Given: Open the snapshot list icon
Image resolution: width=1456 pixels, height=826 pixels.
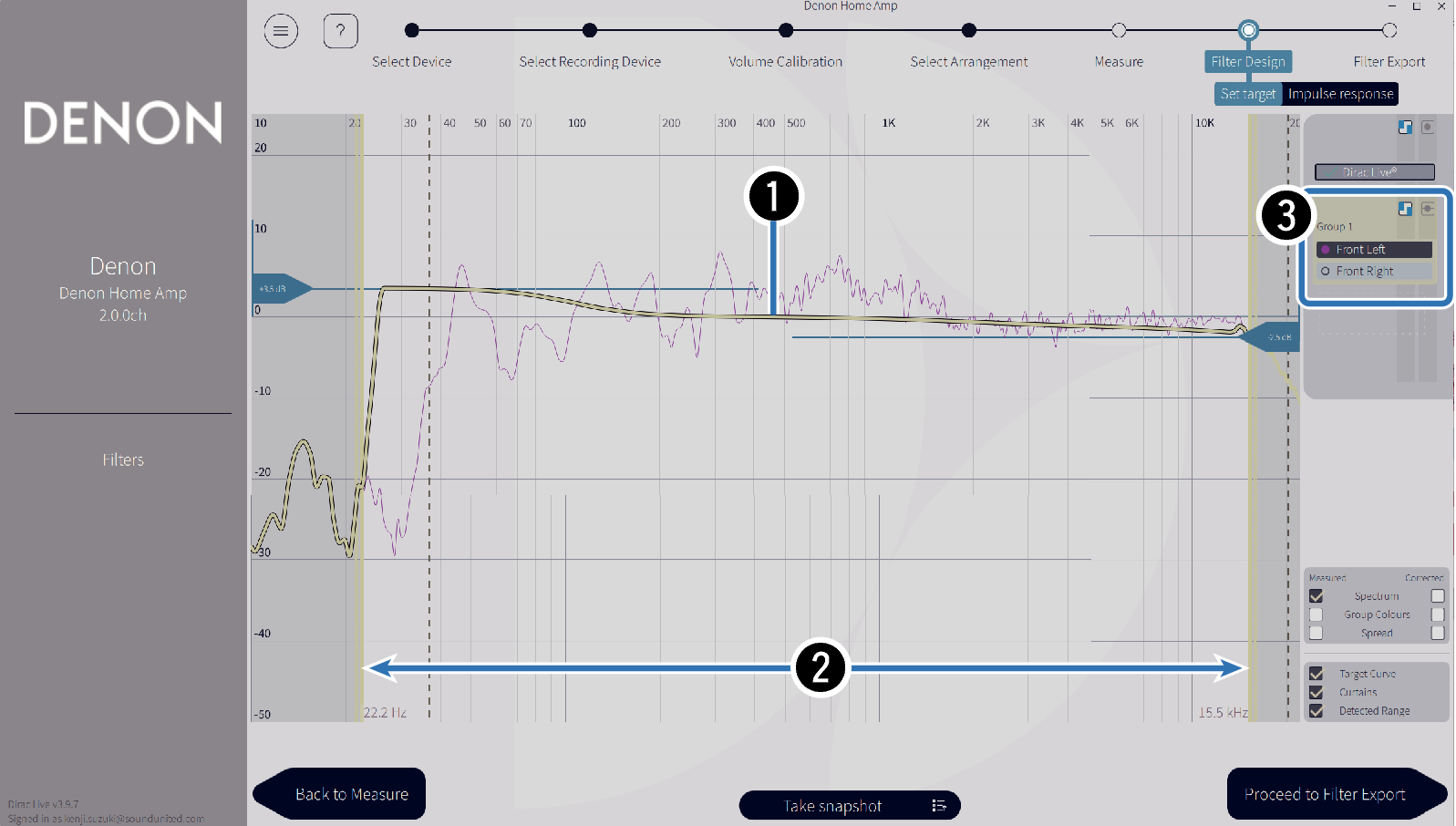Looking at the screenshot, I should (x=939, y=805).
